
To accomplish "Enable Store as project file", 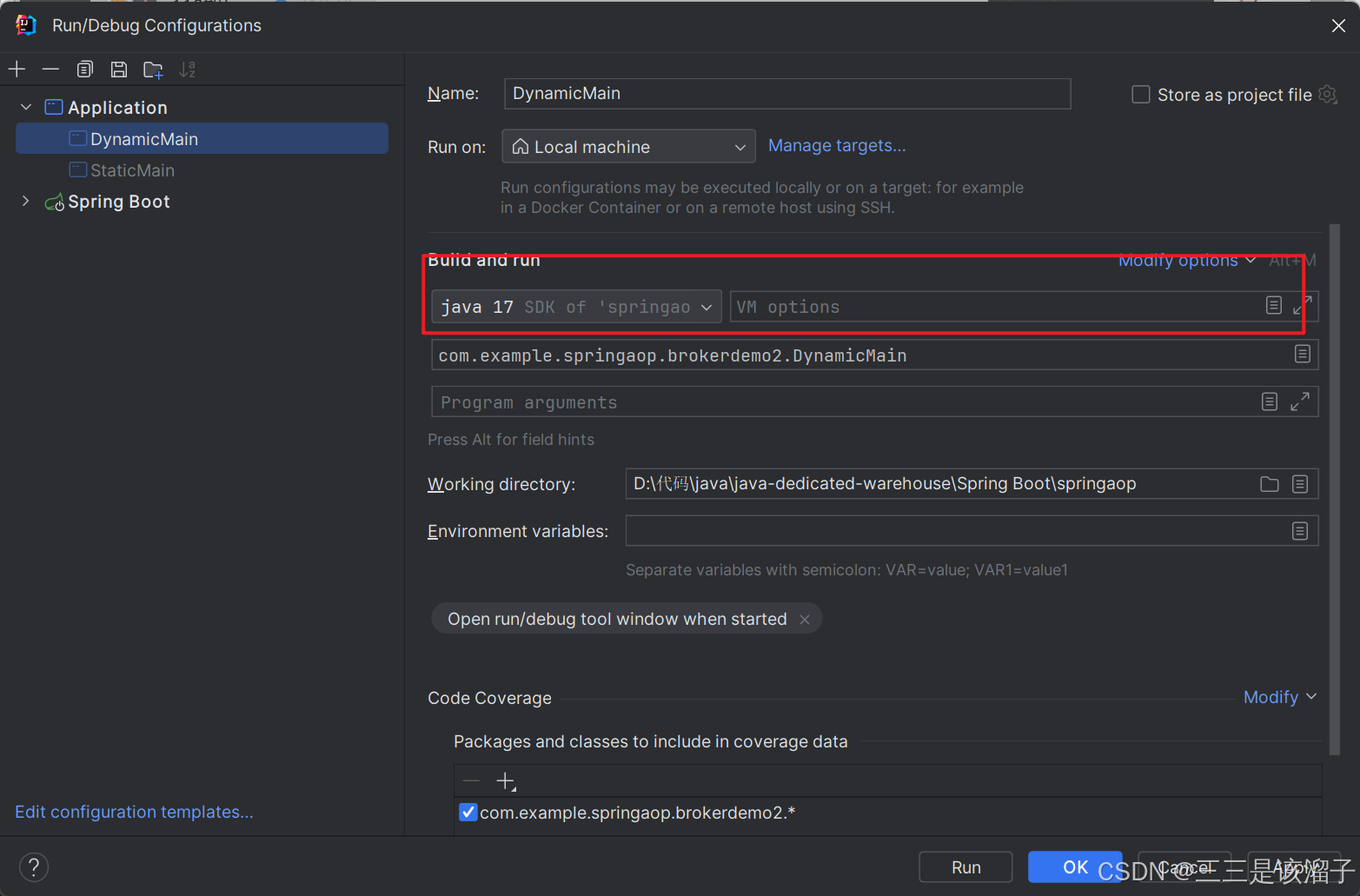I will point(1141,95).
